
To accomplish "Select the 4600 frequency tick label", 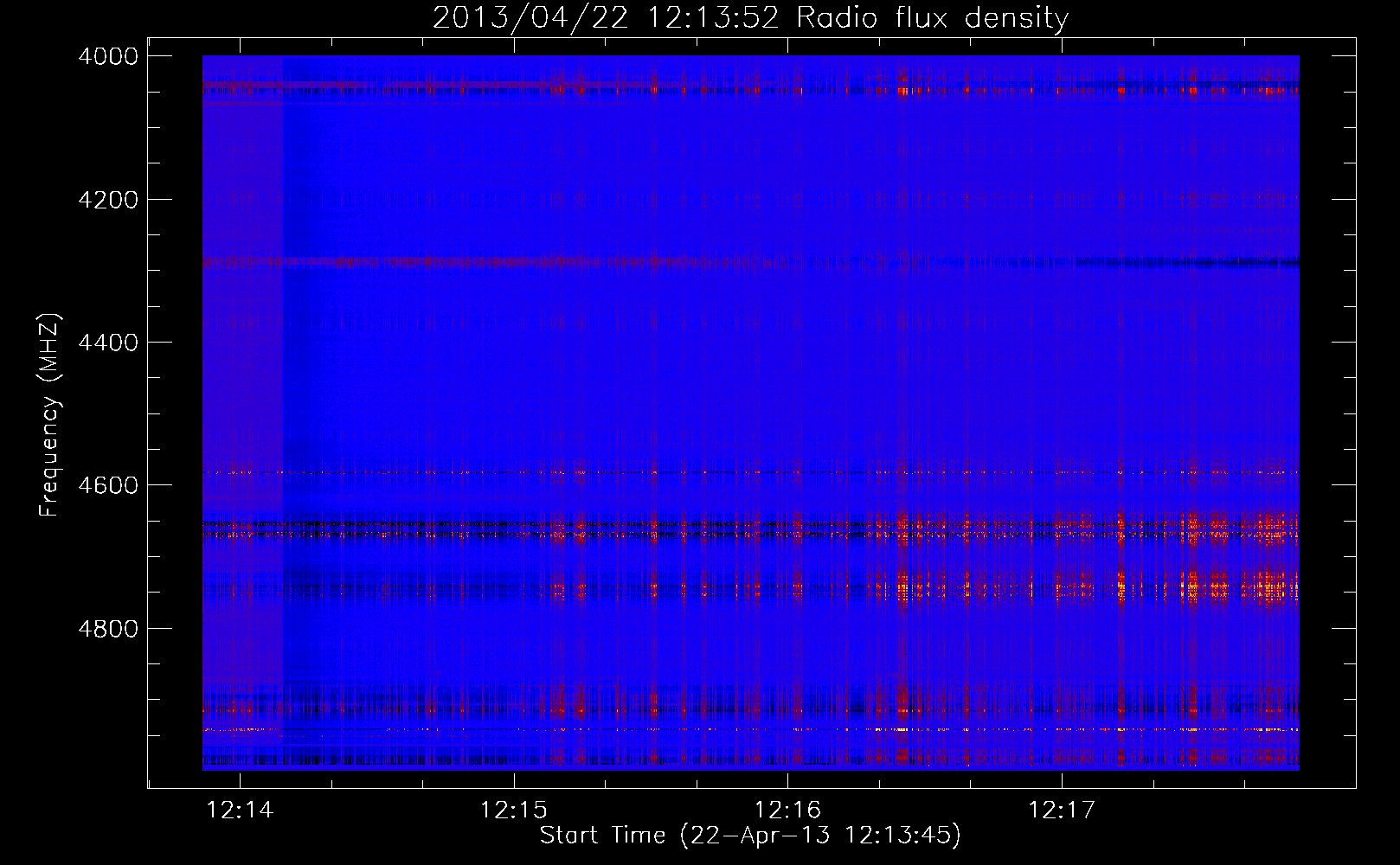I will pyautogui.click(x=108, y=485).
